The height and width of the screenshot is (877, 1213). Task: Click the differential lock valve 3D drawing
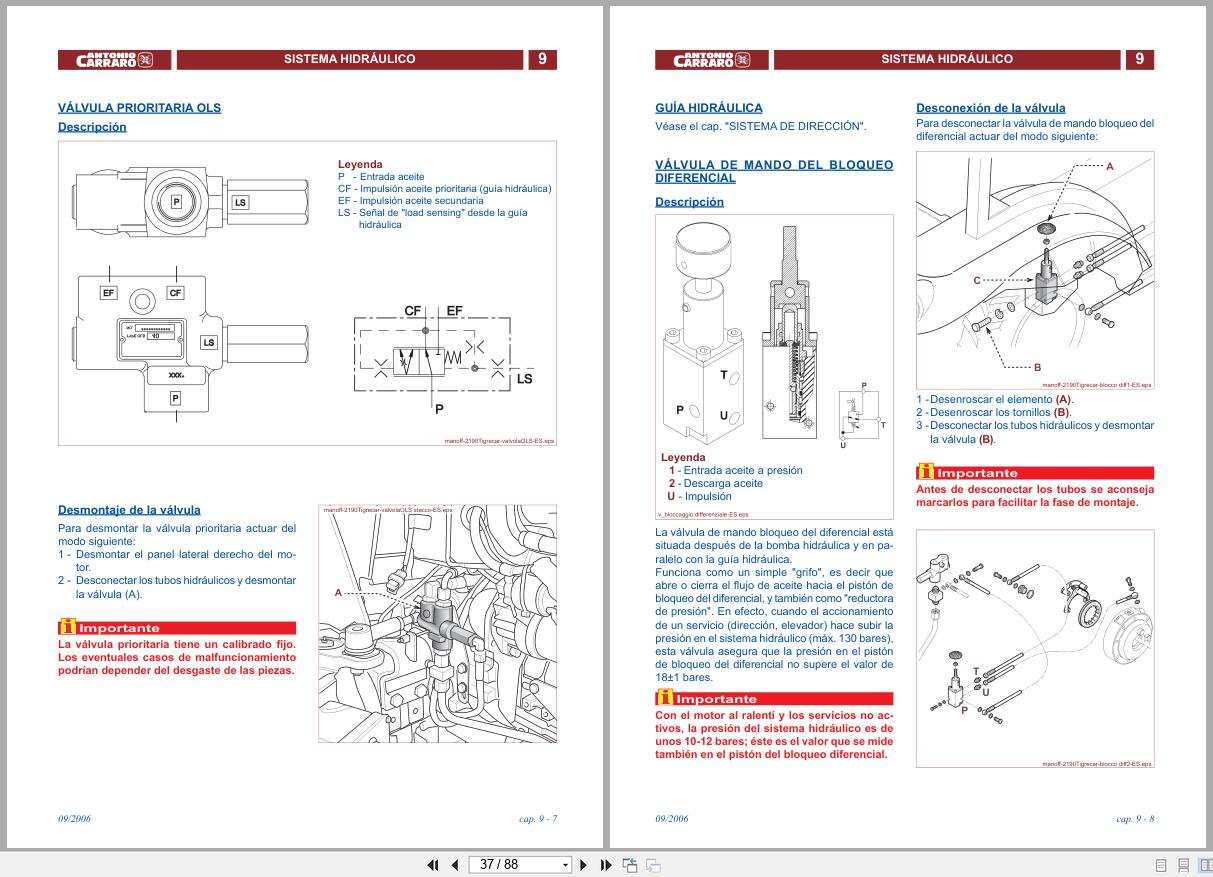704,336
